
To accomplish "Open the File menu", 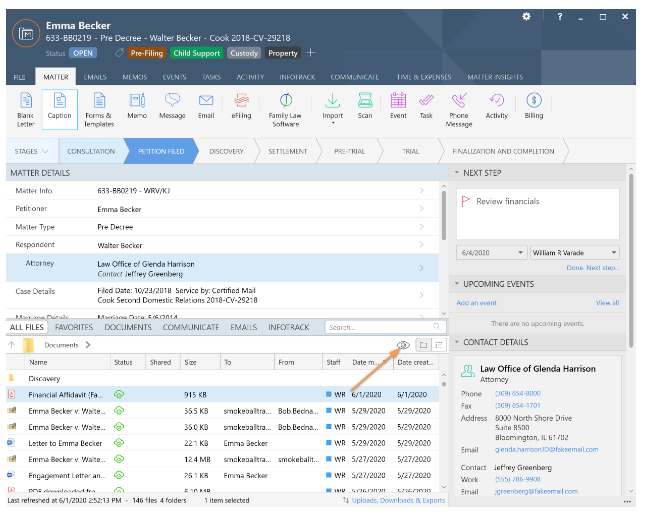I will click(x=19, y=77).
